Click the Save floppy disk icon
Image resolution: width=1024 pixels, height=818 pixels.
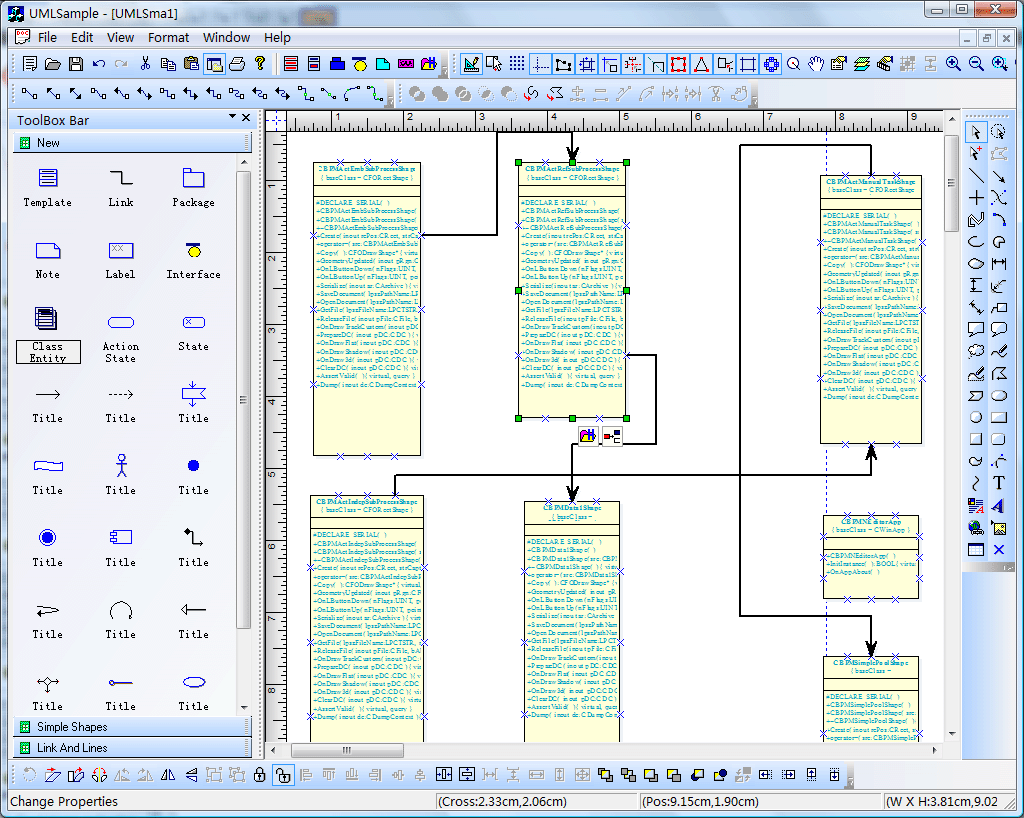coord(76,64)
